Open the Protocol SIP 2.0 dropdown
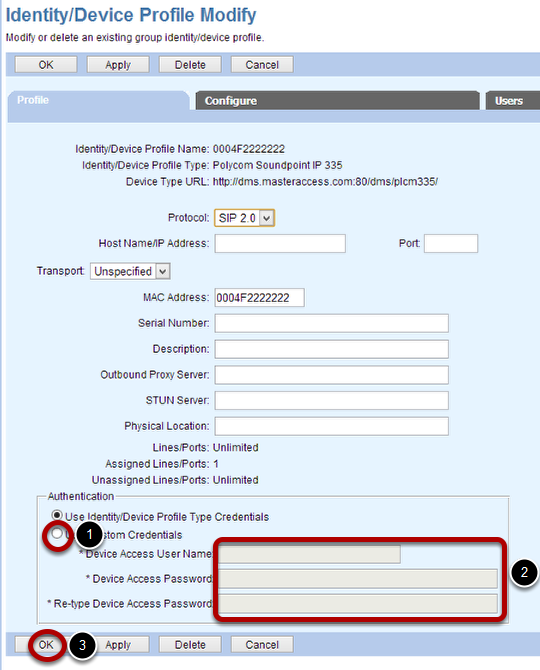Screen dimensions: 540x670 (244, 218)
